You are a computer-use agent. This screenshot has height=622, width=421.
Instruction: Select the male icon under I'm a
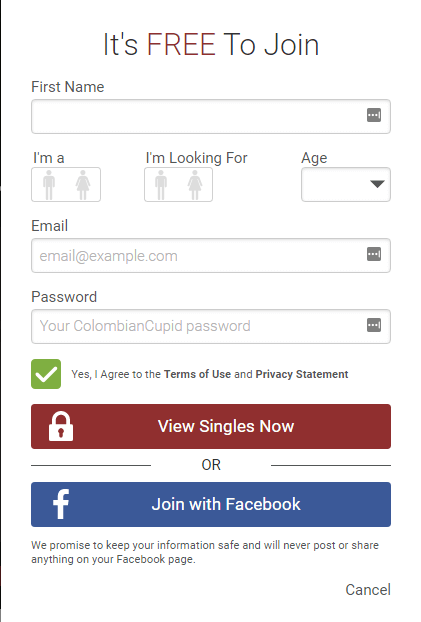click(49, 185)
